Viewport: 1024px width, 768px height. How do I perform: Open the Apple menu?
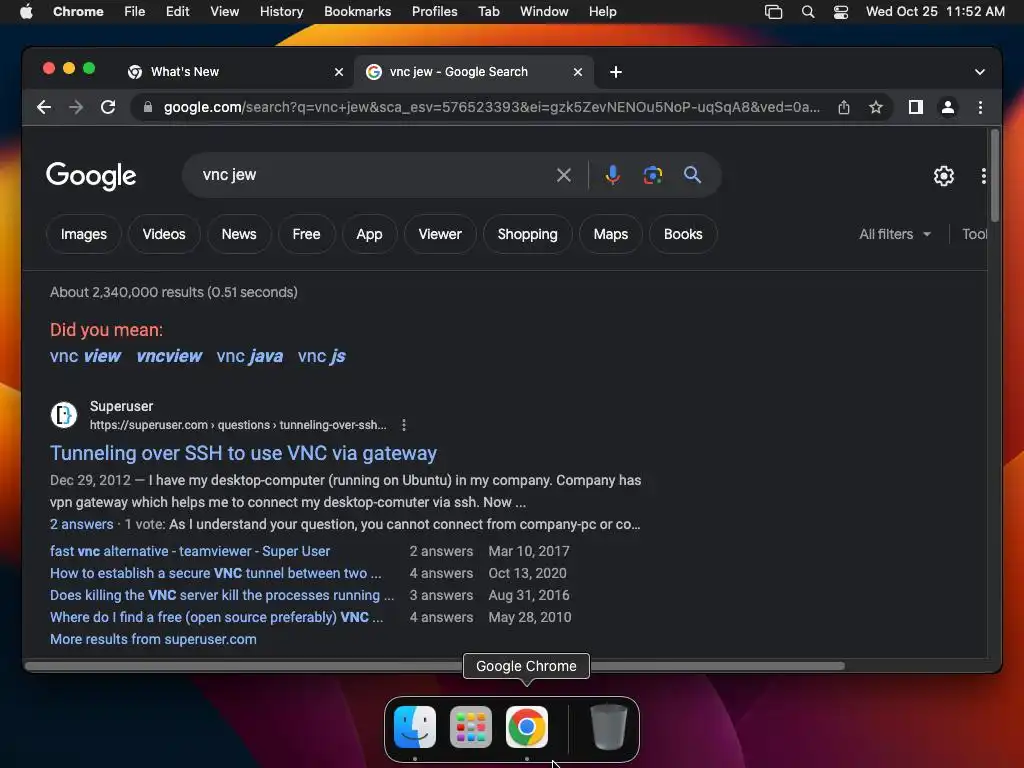pos(26,12)
